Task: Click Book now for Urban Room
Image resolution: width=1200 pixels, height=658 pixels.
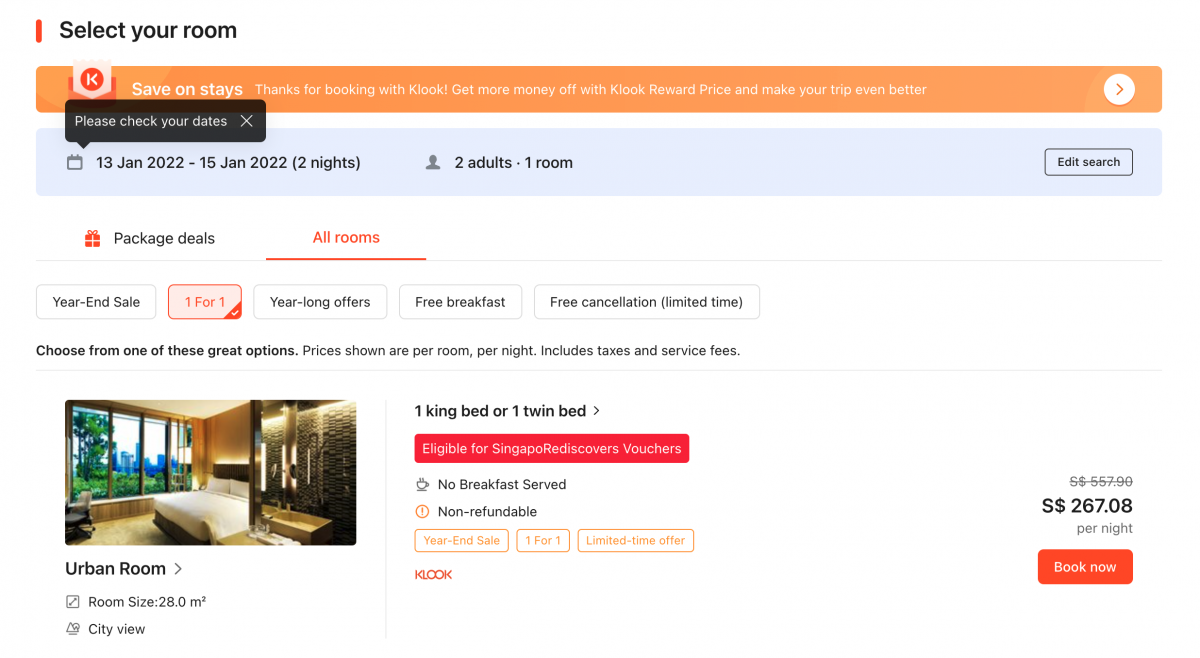Action: [1085, 567]
